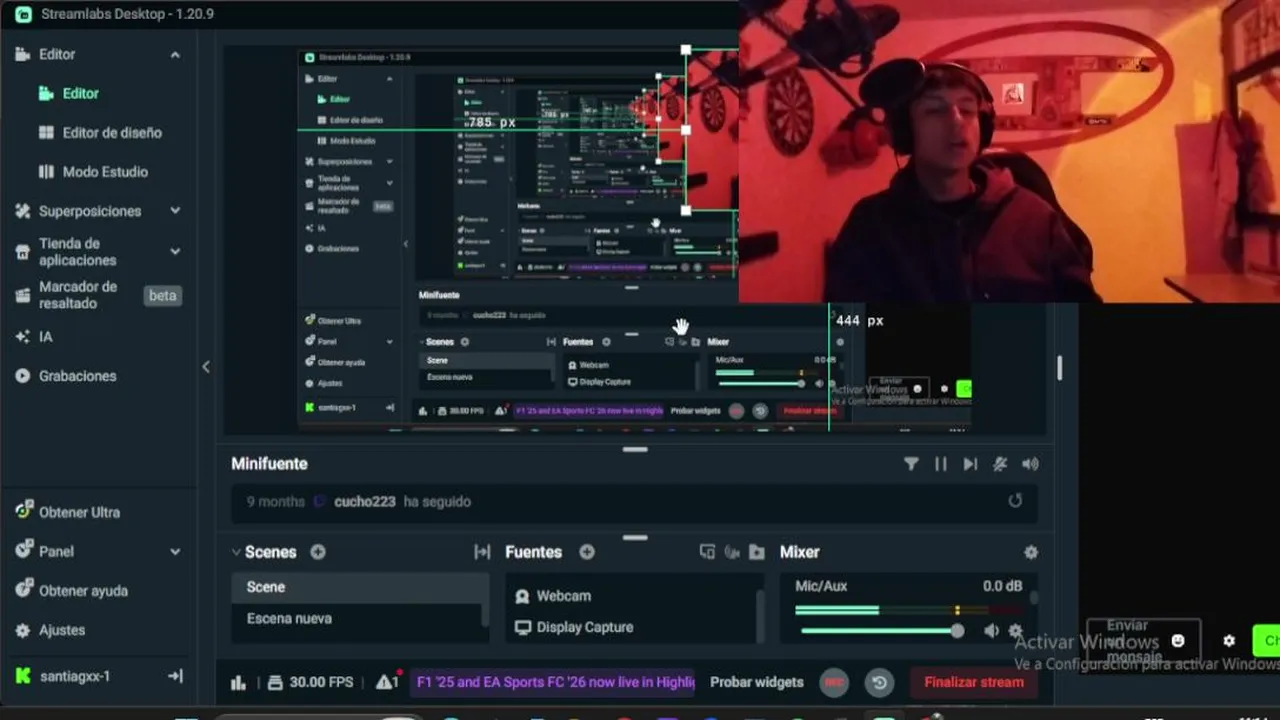Toggle the Minifuente volume speaker icon
Screen dimensions: 1280x720
1030,464
